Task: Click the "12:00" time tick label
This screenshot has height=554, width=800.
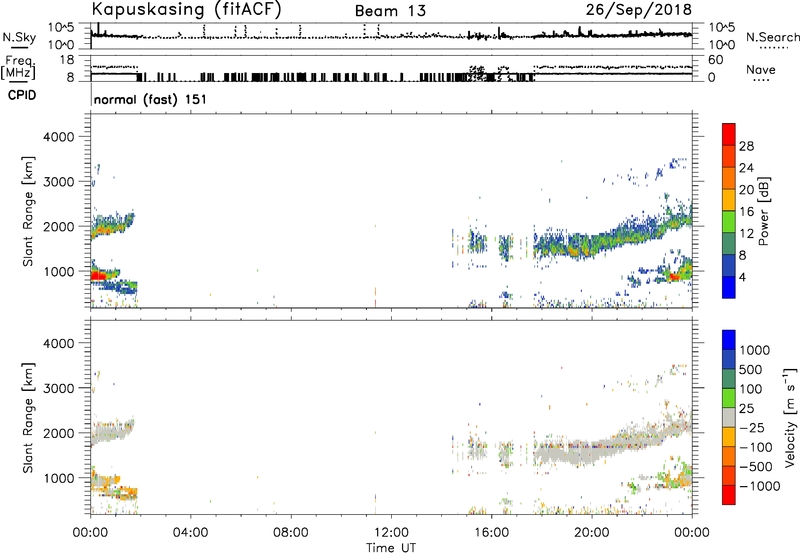Action: click(391, 533)
